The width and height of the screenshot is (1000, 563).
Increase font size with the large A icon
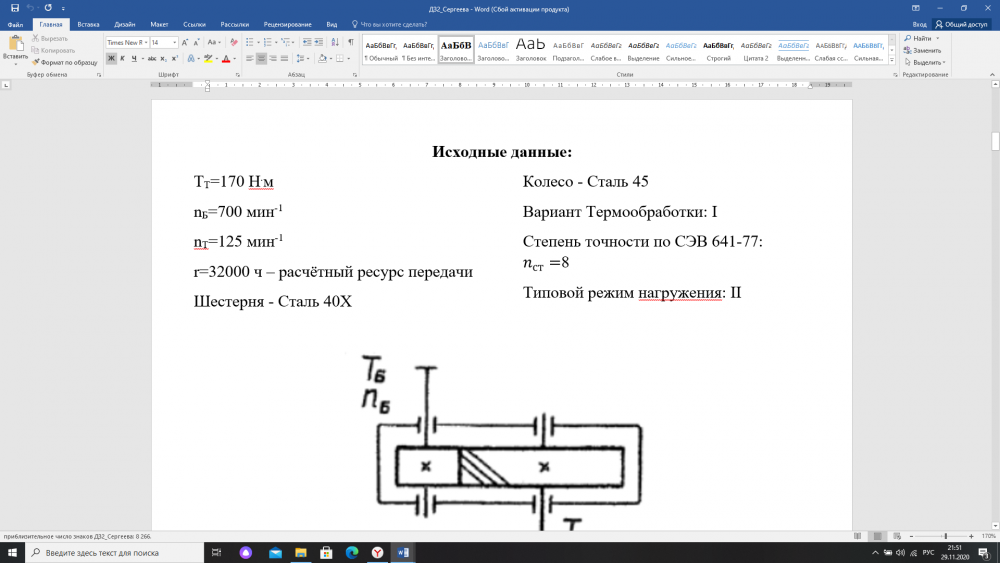pos(185,43)
